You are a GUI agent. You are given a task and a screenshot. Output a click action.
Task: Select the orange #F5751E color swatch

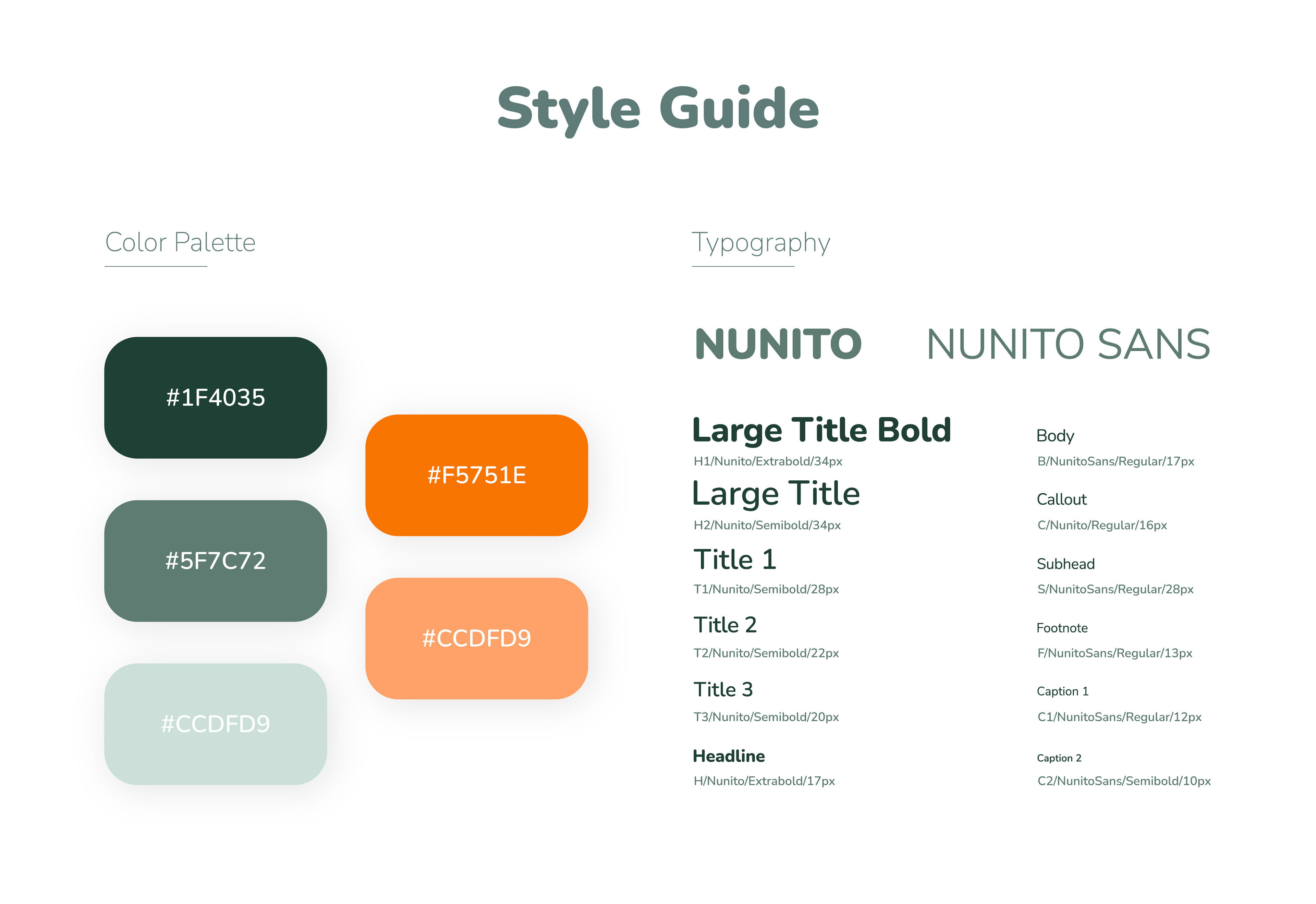476,475
